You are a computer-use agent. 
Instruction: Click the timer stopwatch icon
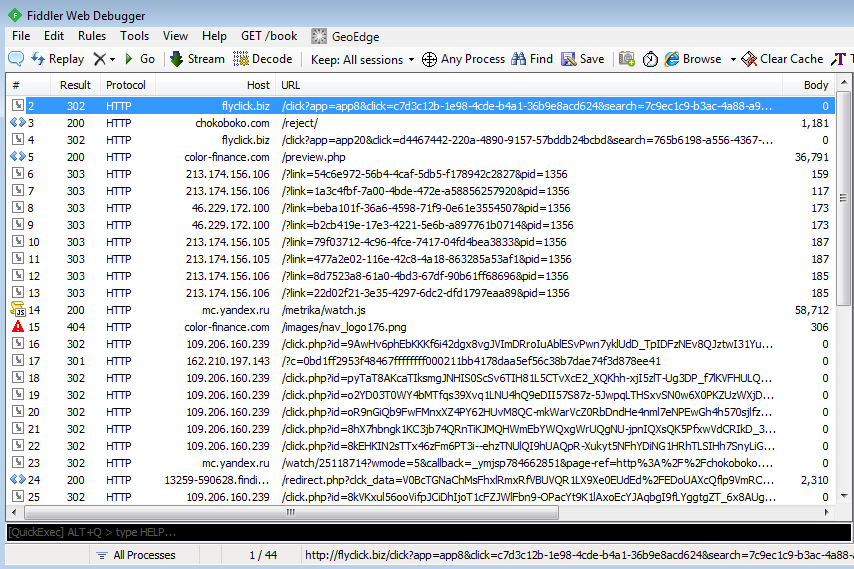coord(650,59)
